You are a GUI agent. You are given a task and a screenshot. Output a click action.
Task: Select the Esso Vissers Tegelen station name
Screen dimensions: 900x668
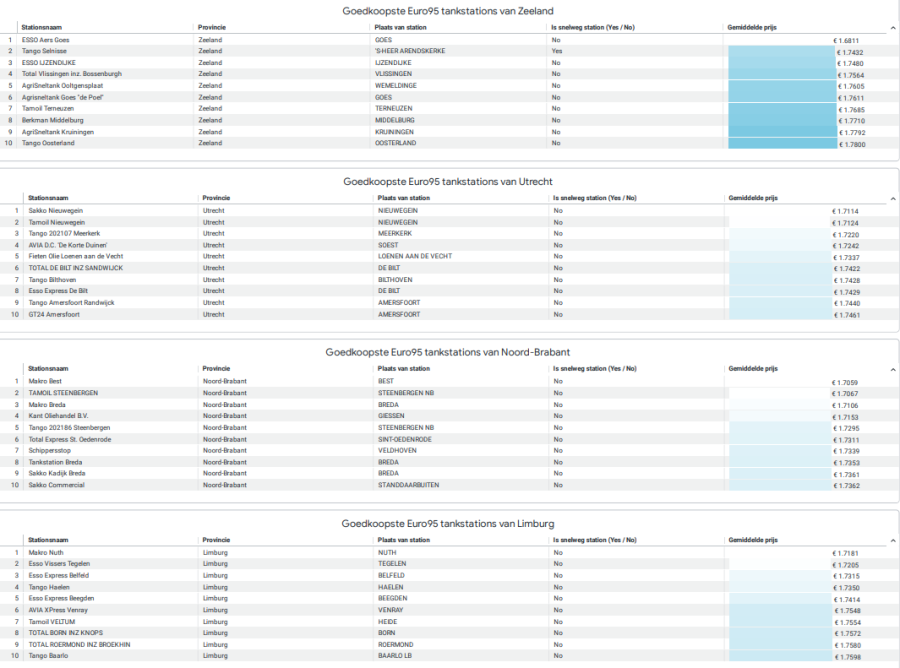tap(59, 564)
